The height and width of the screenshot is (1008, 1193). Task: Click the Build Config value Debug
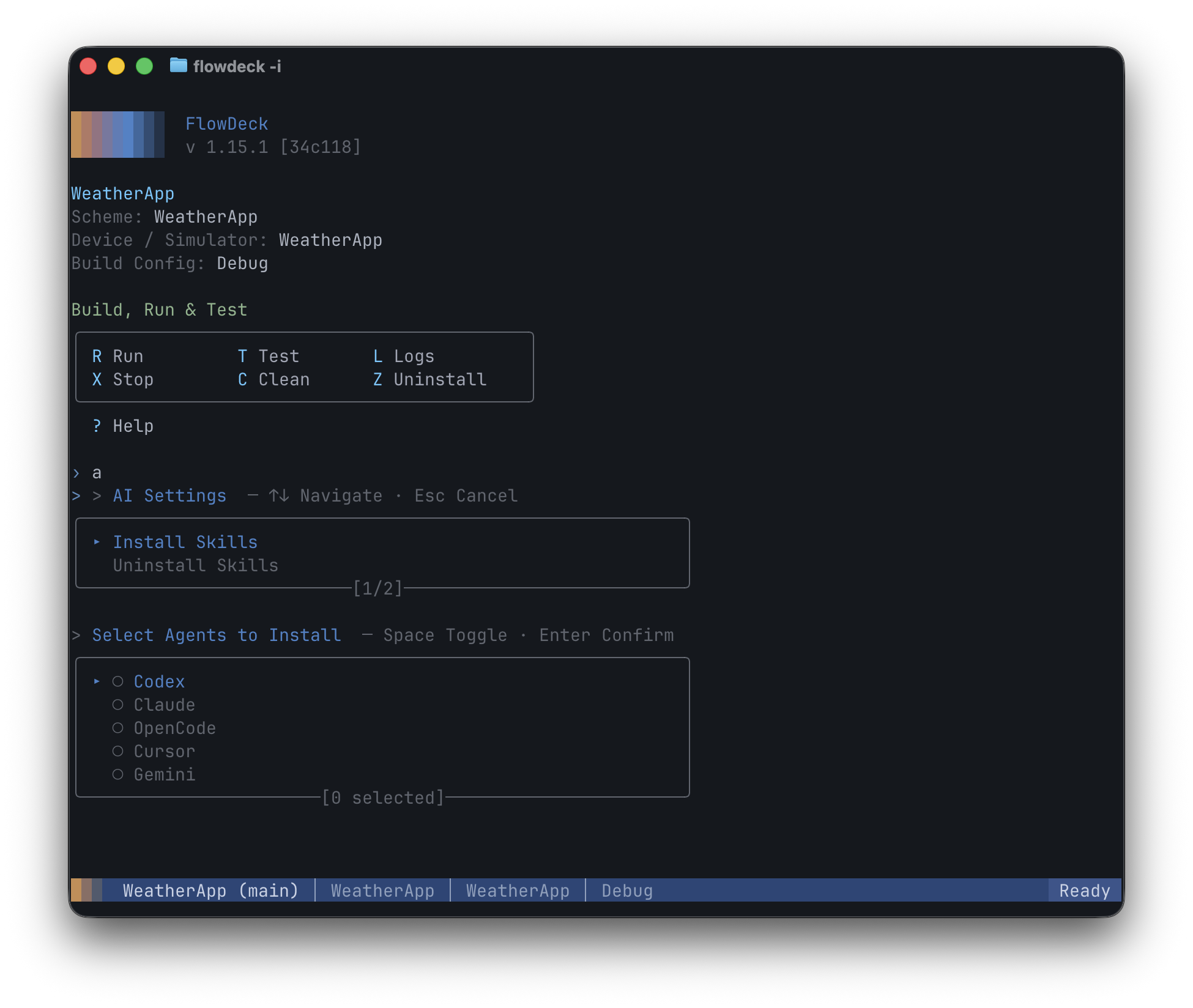(242, 264)
